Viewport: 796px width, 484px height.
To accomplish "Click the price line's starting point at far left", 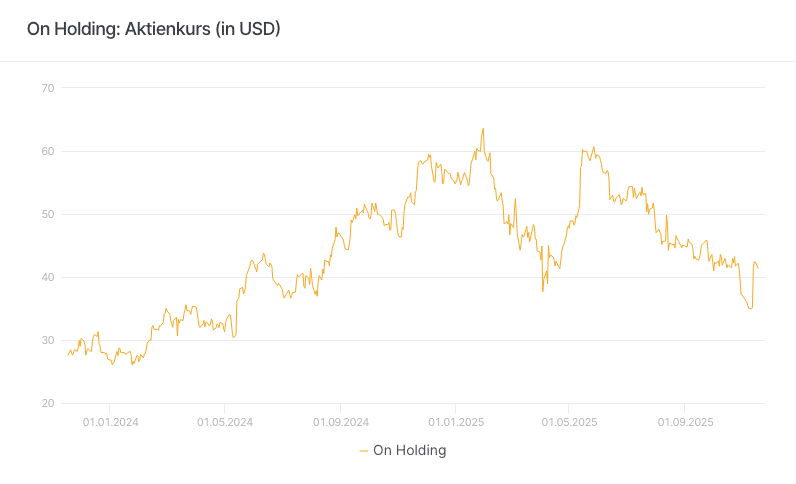I will coord(67,355).
